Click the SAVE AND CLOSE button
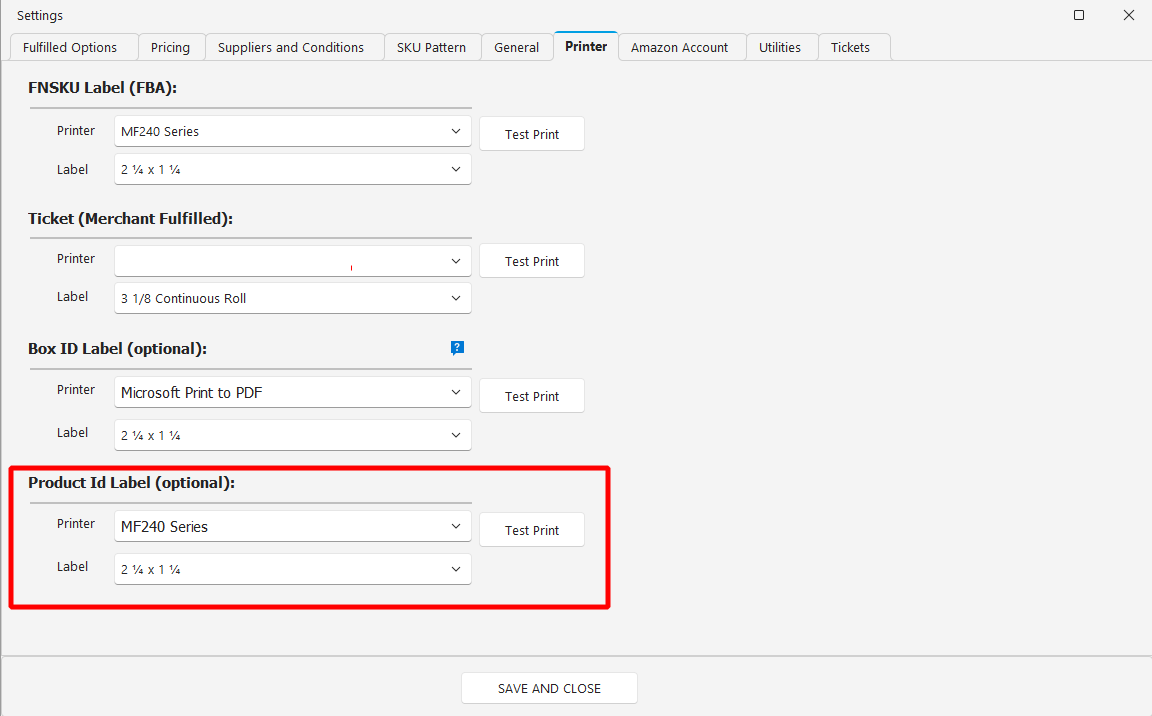The image size is (1152, 716). pyautogui.click(x=549, y=688)
